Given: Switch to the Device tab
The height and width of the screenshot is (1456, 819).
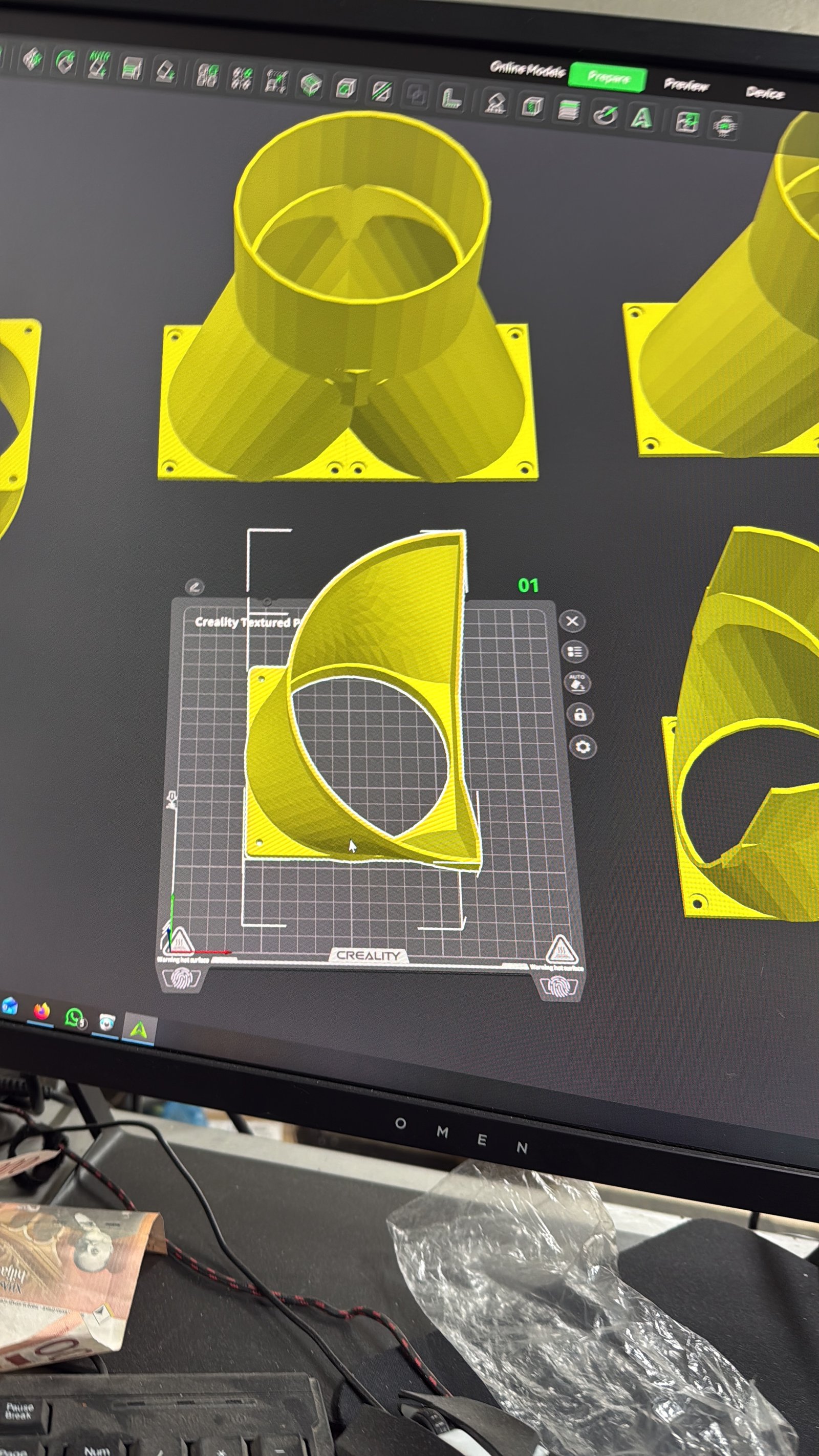Looking at the screenshot, I should [765, 92].
